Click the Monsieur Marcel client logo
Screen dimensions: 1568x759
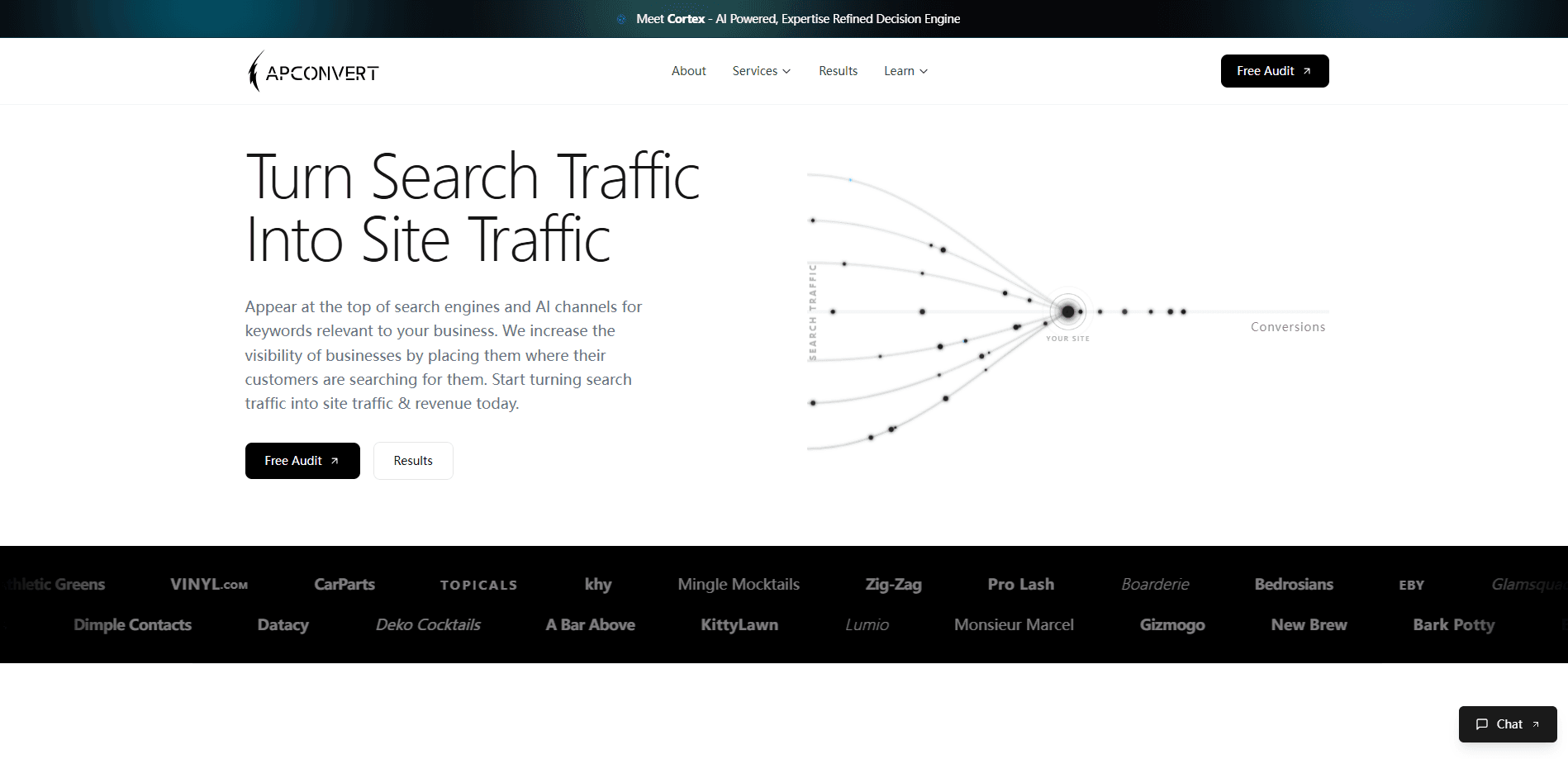pyautogui.click(x=1014, y=624)
